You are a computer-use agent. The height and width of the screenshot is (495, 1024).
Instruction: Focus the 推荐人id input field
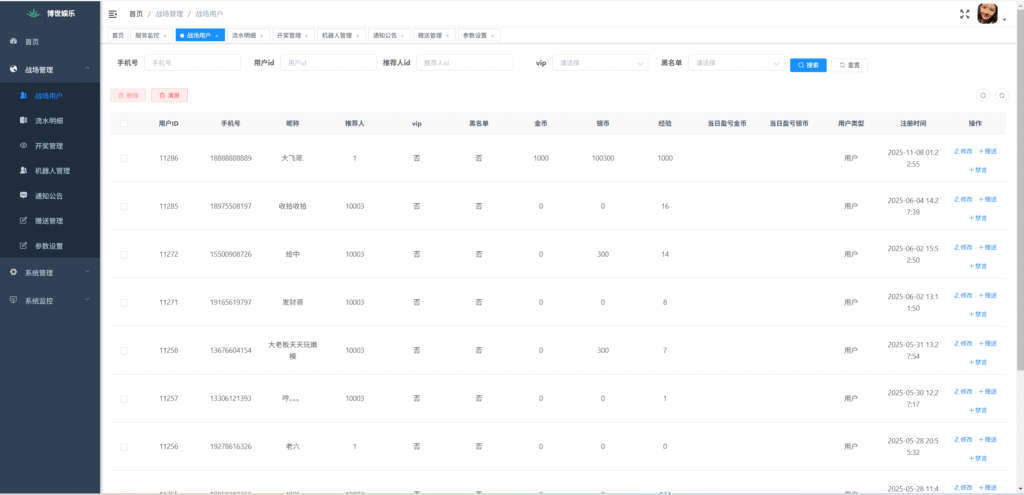pyautogui.click(x=464, y=63)
